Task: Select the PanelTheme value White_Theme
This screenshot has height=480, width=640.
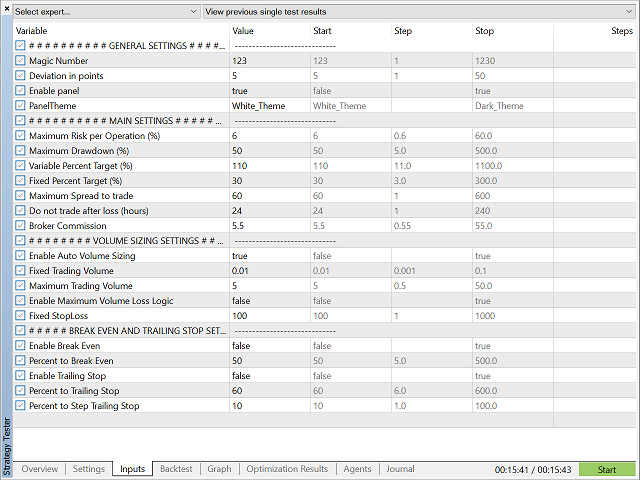Action: click(258, 106)
